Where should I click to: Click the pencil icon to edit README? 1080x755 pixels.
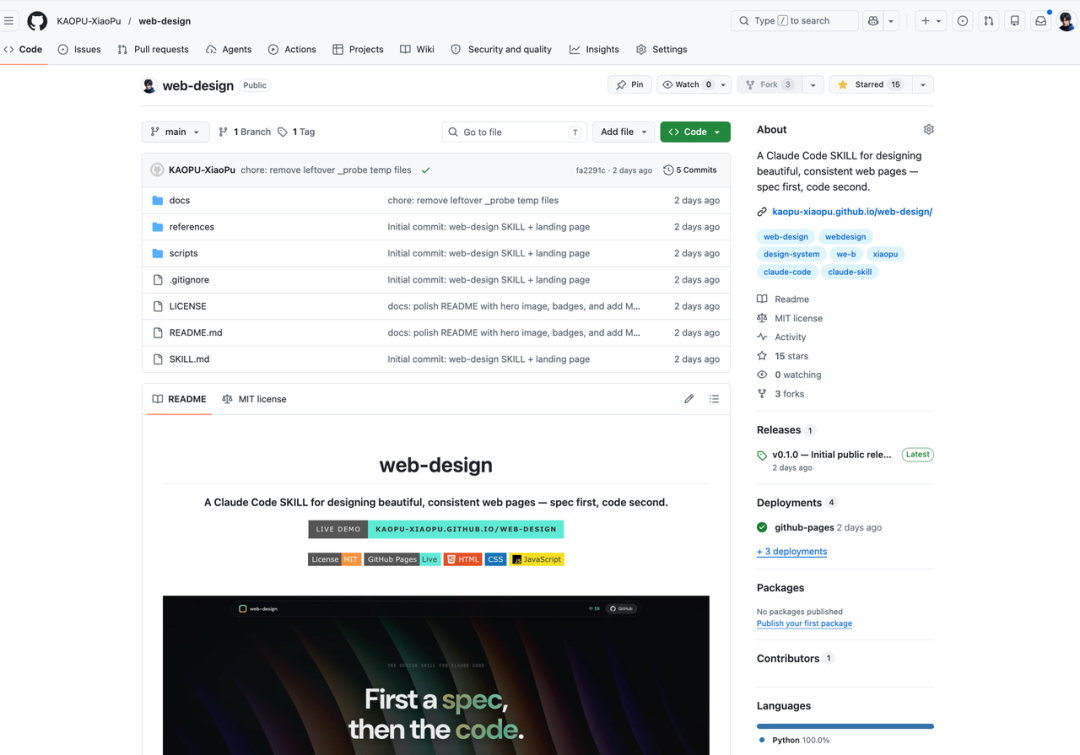point(689,399)
